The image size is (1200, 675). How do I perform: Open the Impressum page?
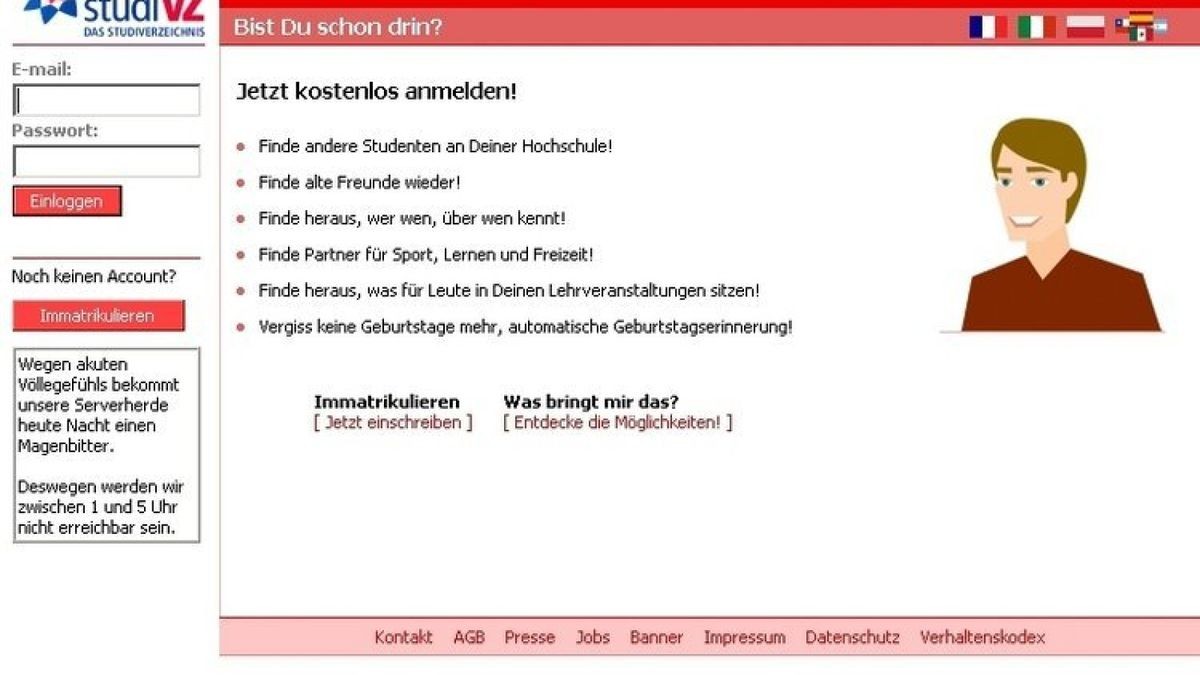click(x=745, y=637)
